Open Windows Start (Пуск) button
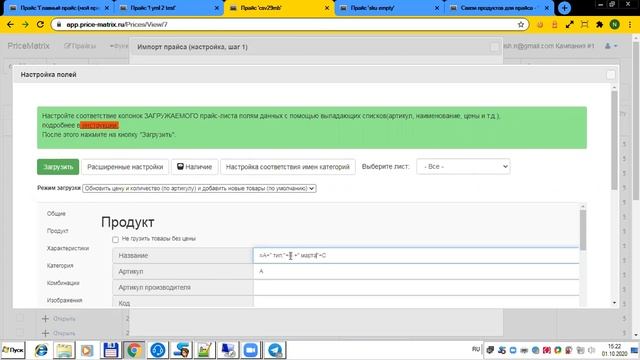 (x=13, y=350)
